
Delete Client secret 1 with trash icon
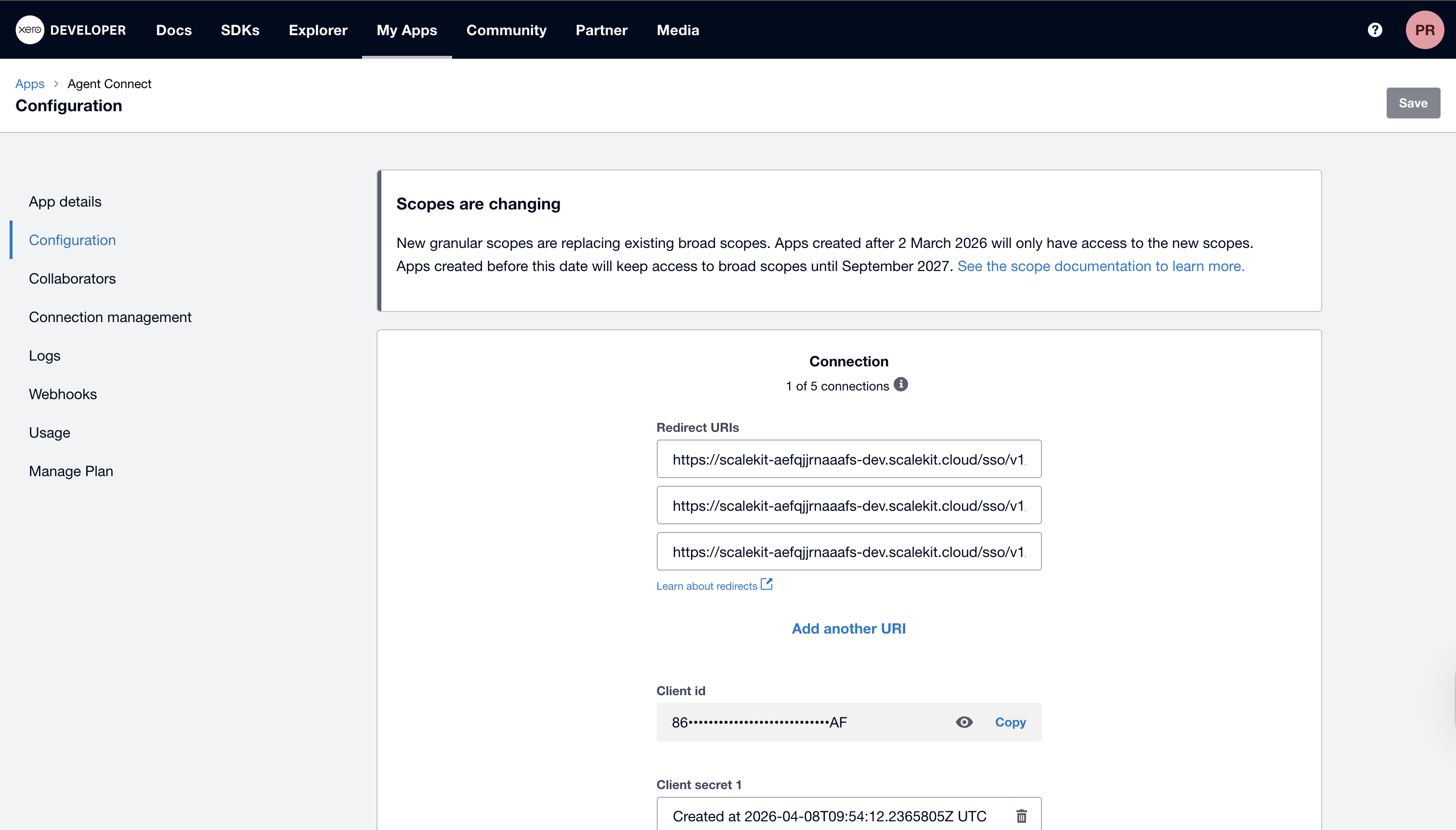[x=1022, y=816]
